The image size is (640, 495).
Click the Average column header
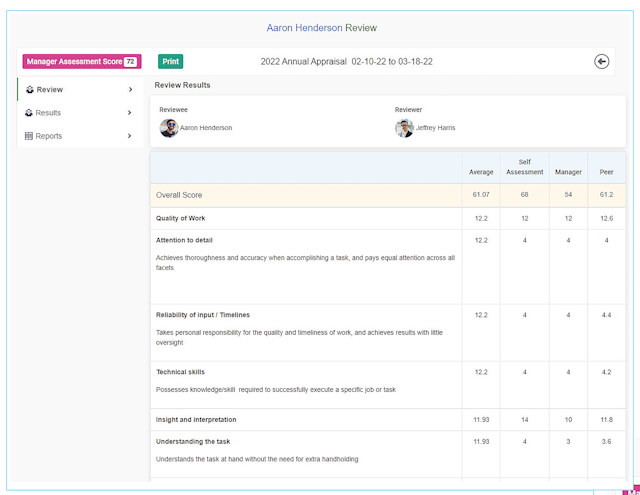click(x=481, y=172)
